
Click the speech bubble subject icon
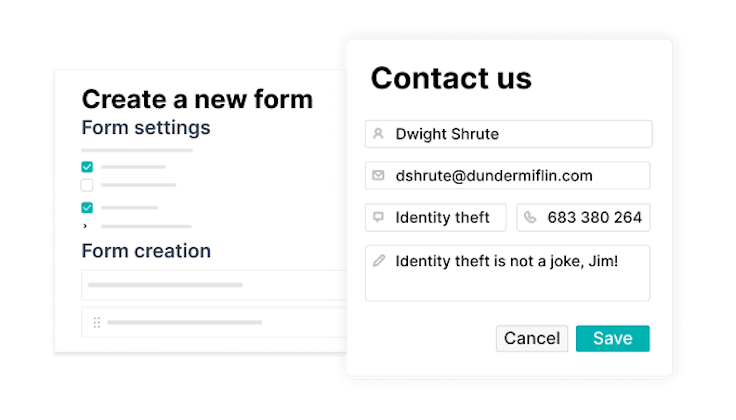coord(378,217)
